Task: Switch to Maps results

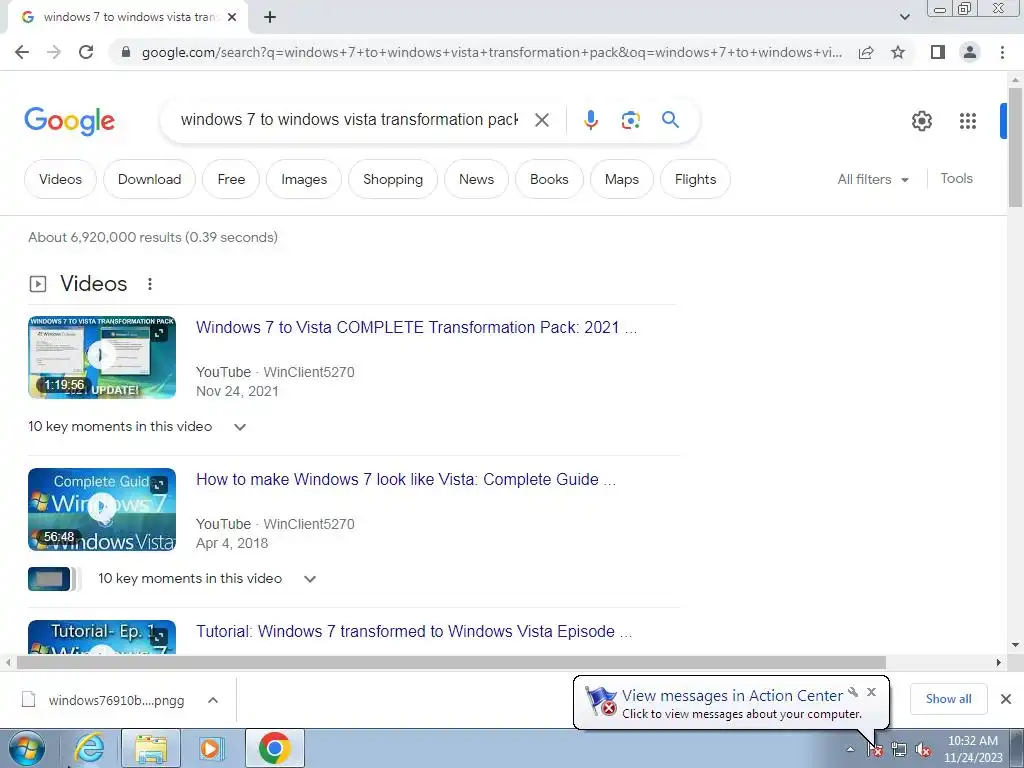Action: 622,179
